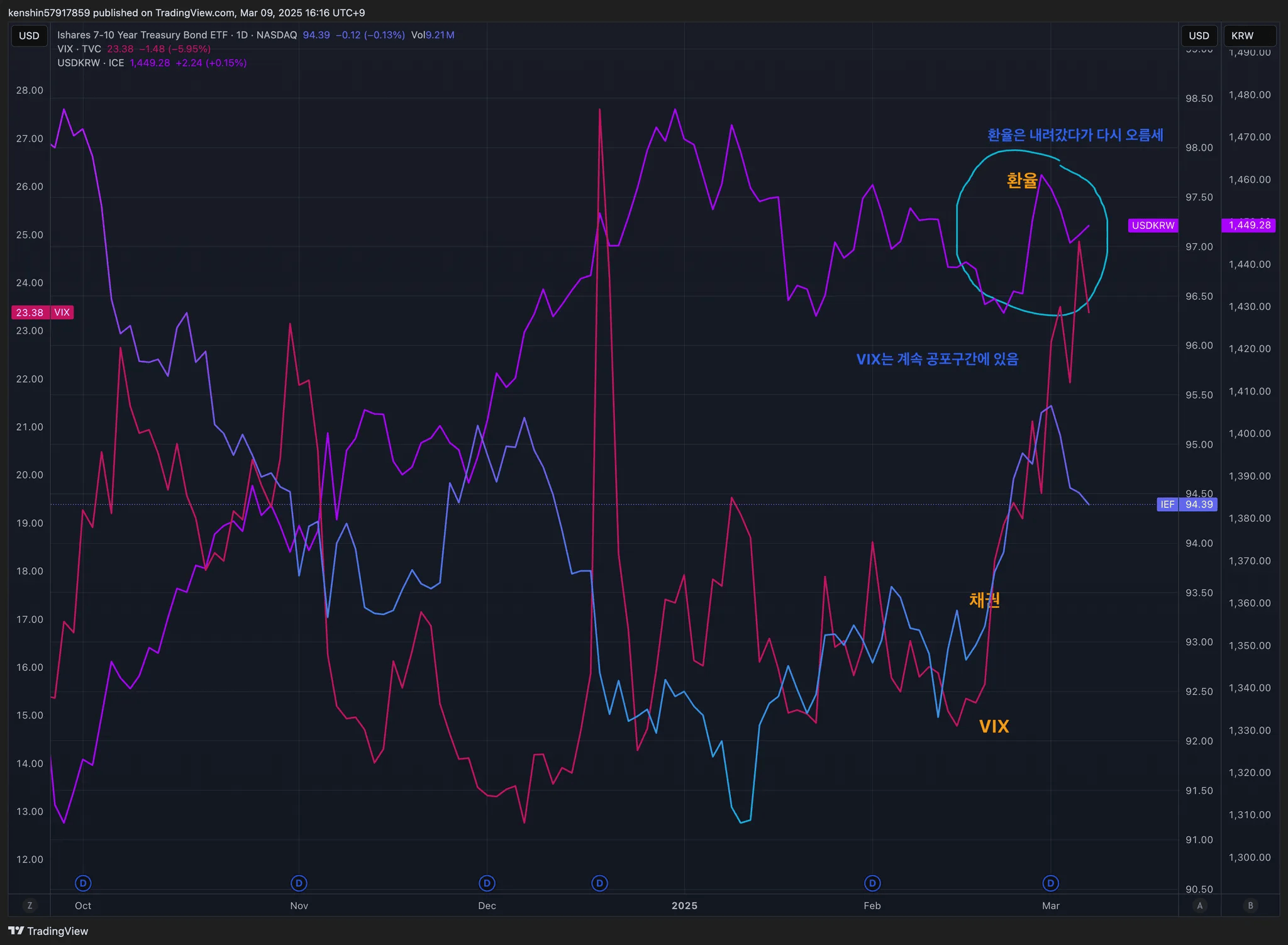Image resolution: width=1288 pixels, height=945 pixels.
Task: Select the USDKRW · ICE legend entry
Action: point(91,63)
